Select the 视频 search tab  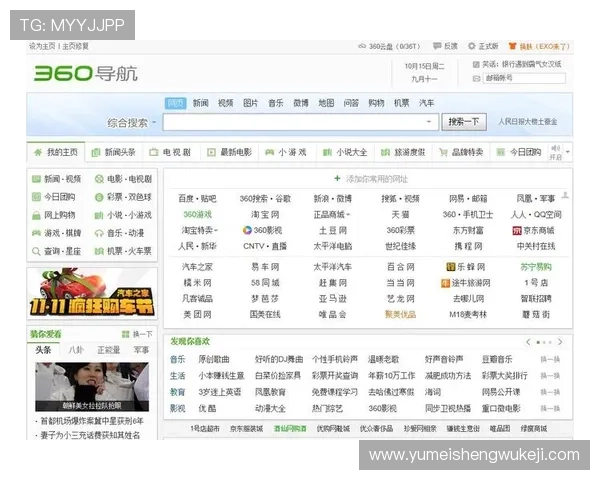point(226,103)
